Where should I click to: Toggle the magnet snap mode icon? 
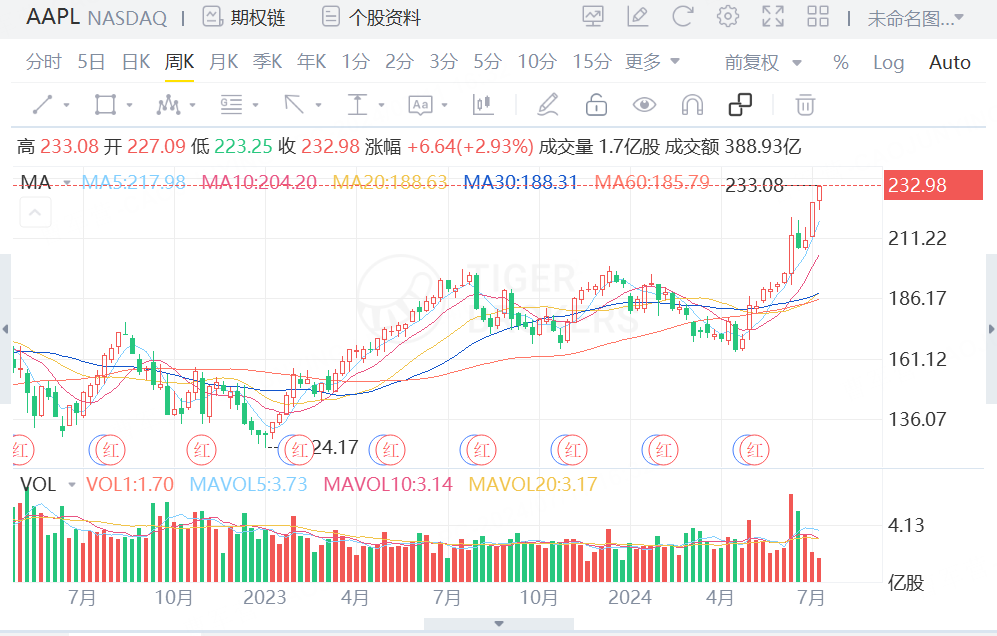[692, 104]
